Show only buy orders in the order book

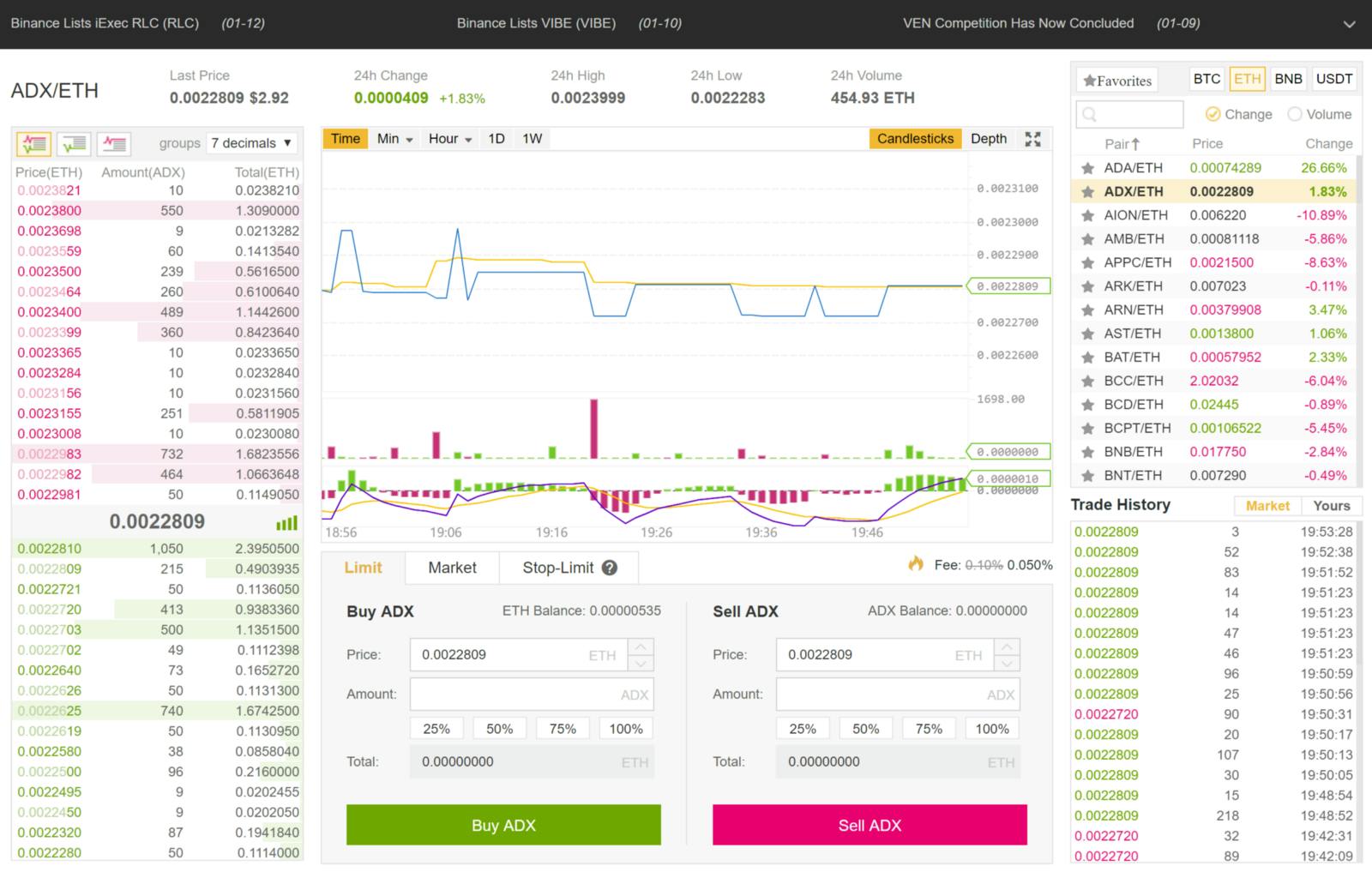74,144
